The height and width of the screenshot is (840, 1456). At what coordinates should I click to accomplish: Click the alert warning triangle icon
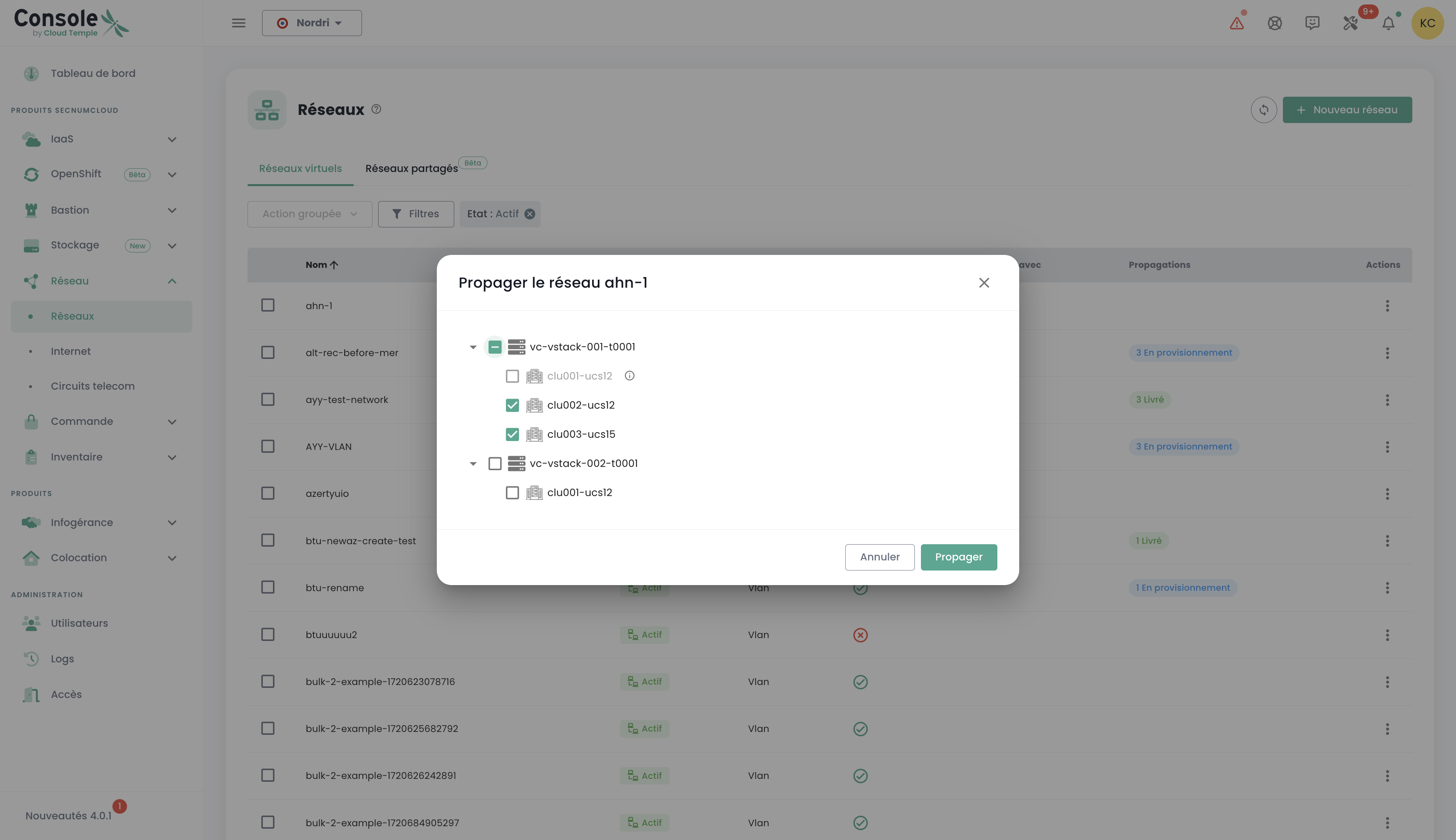pyautogui.click(x=1236, y=23)
